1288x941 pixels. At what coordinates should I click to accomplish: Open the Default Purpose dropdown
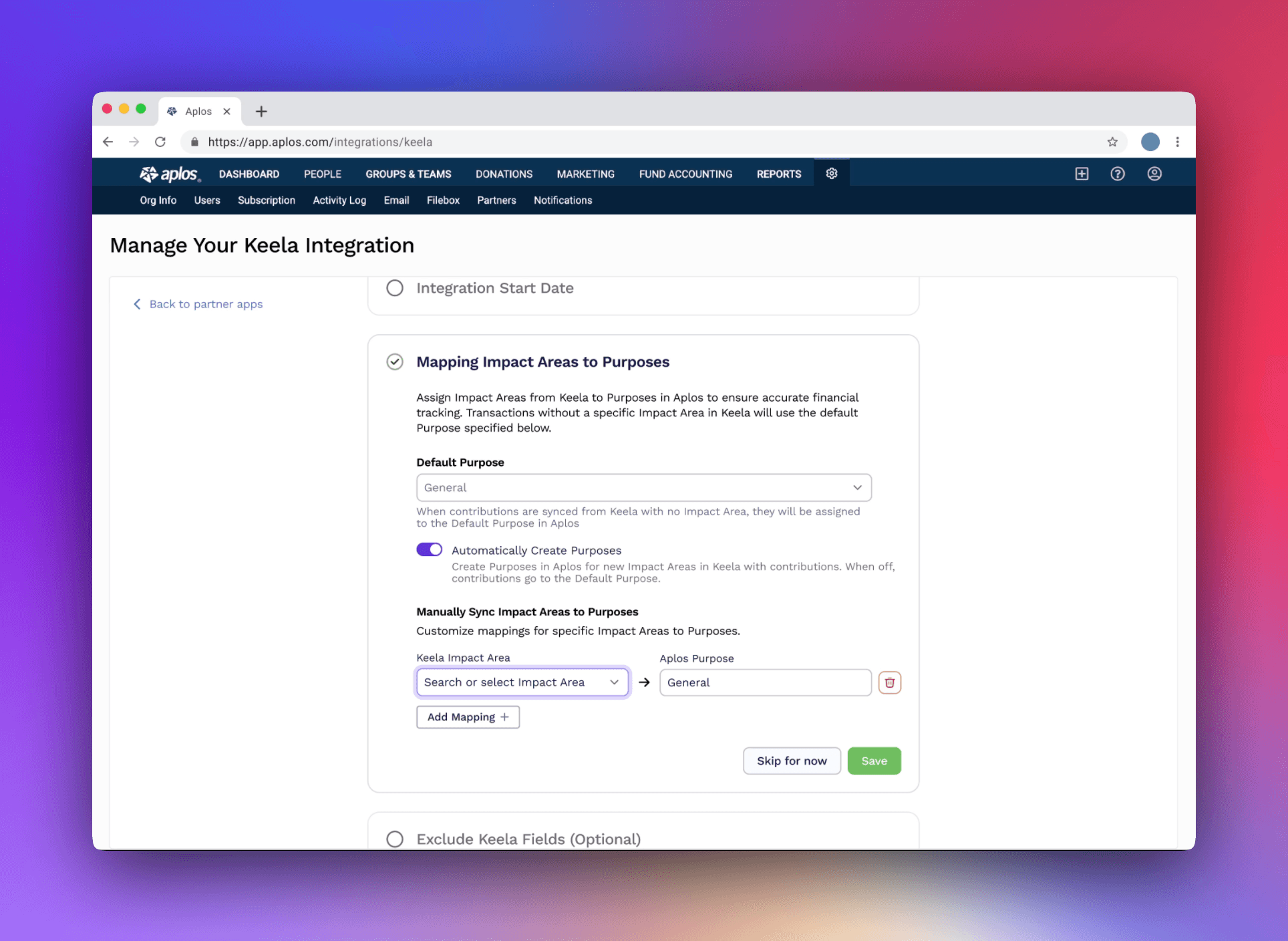[643, 487]
